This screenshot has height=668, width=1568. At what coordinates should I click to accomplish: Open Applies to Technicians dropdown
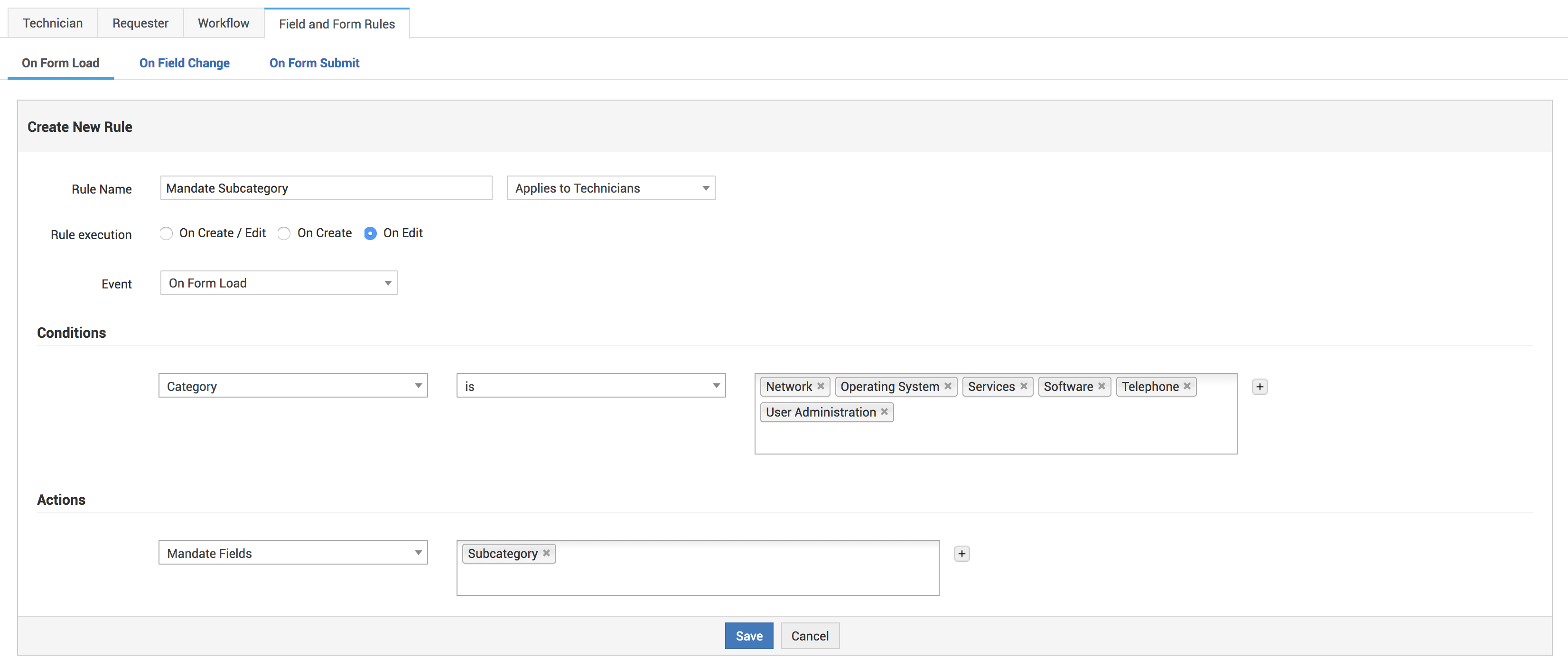click(610, 189)
